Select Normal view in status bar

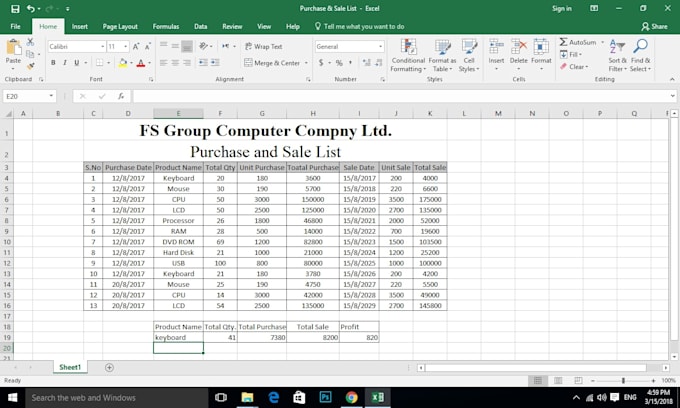tap(538, 380)
